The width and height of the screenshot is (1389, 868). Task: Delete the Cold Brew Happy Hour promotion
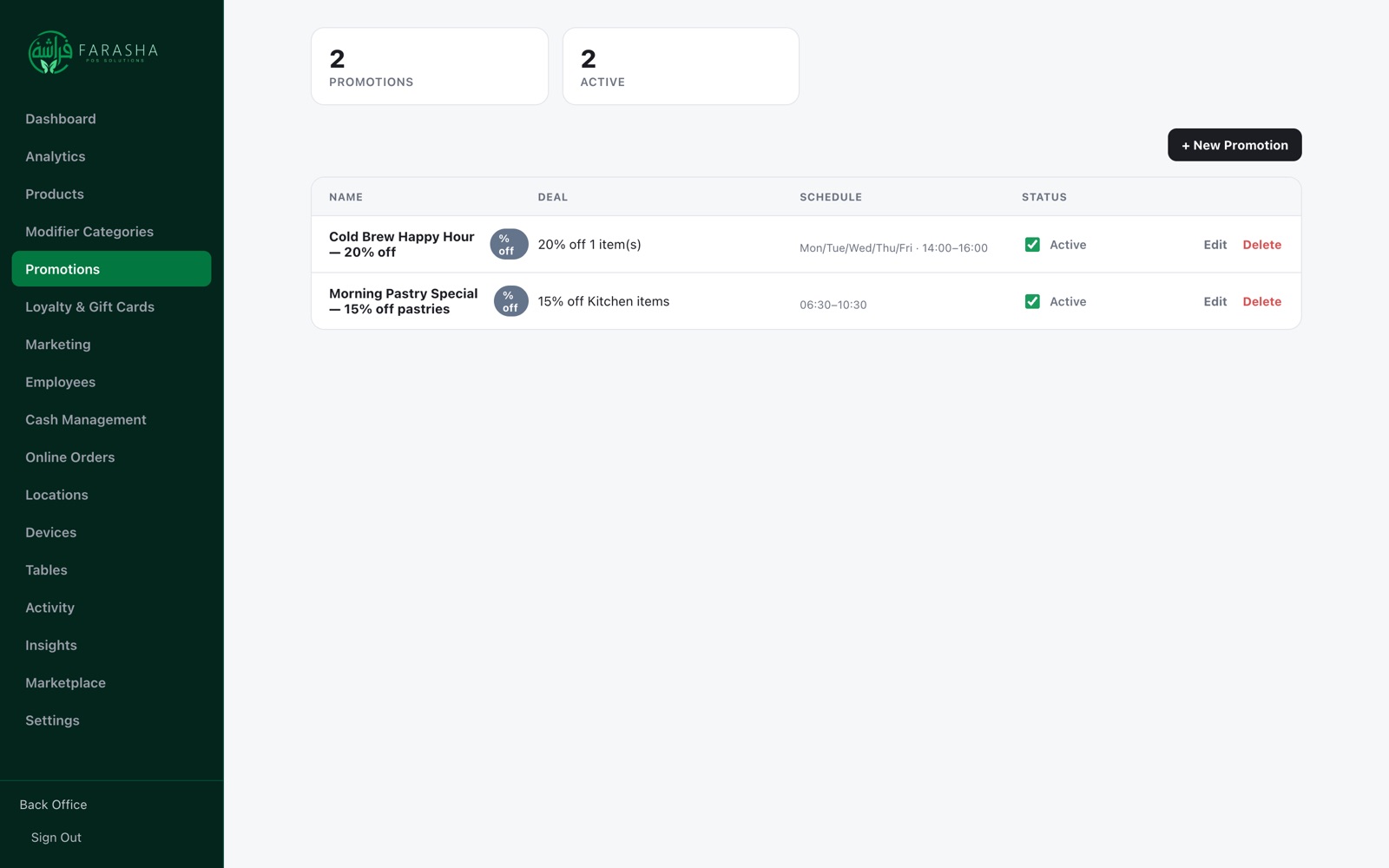(1261, 245)
